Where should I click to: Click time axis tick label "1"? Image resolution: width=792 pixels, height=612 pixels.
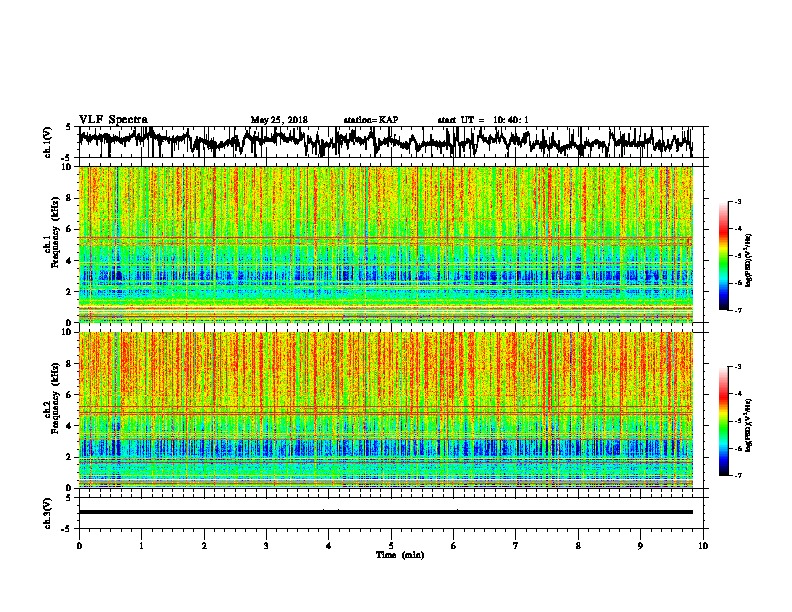pyautogui.click(x=141, y=546)
